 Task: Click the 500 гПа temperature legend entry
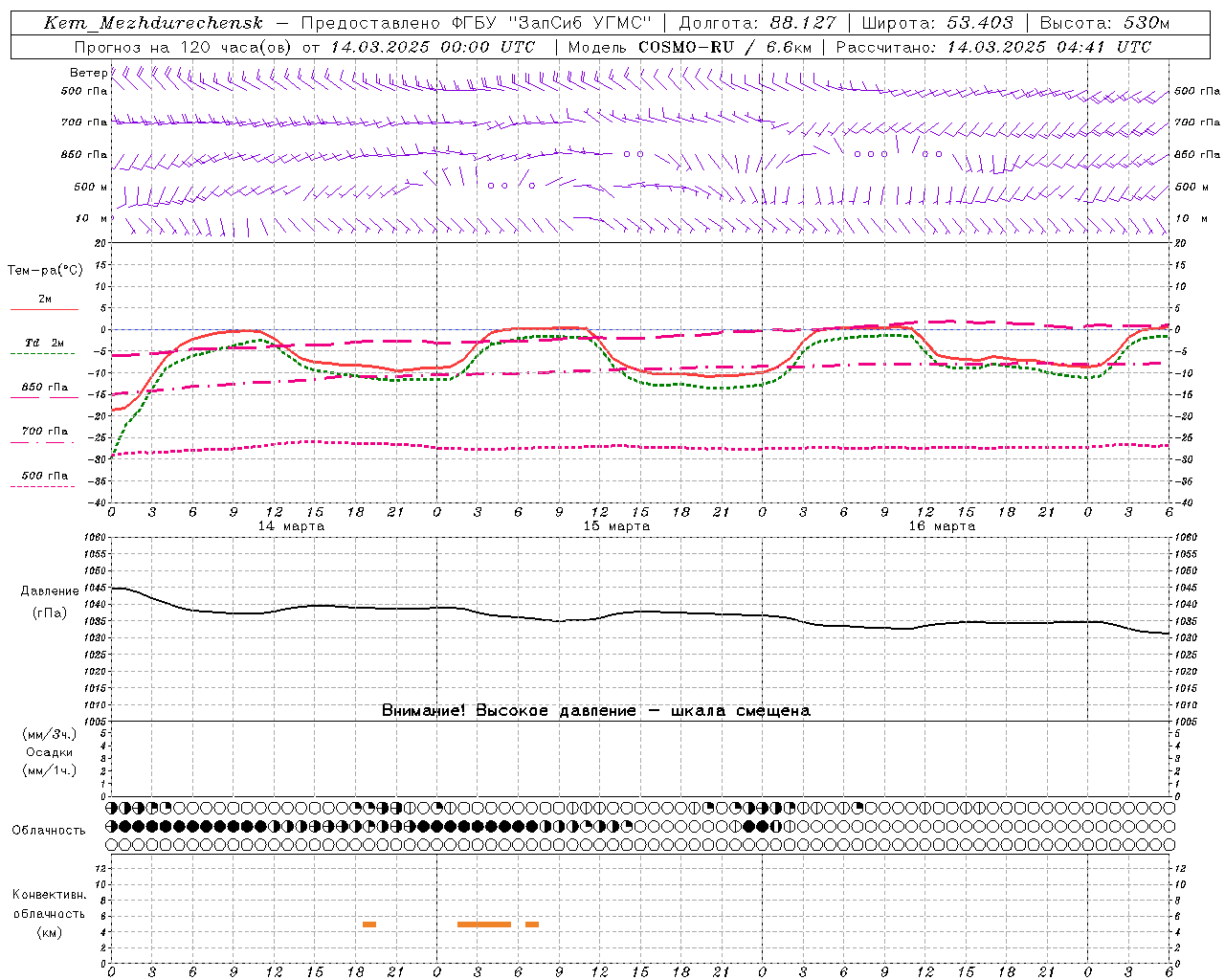click(44, 476)
